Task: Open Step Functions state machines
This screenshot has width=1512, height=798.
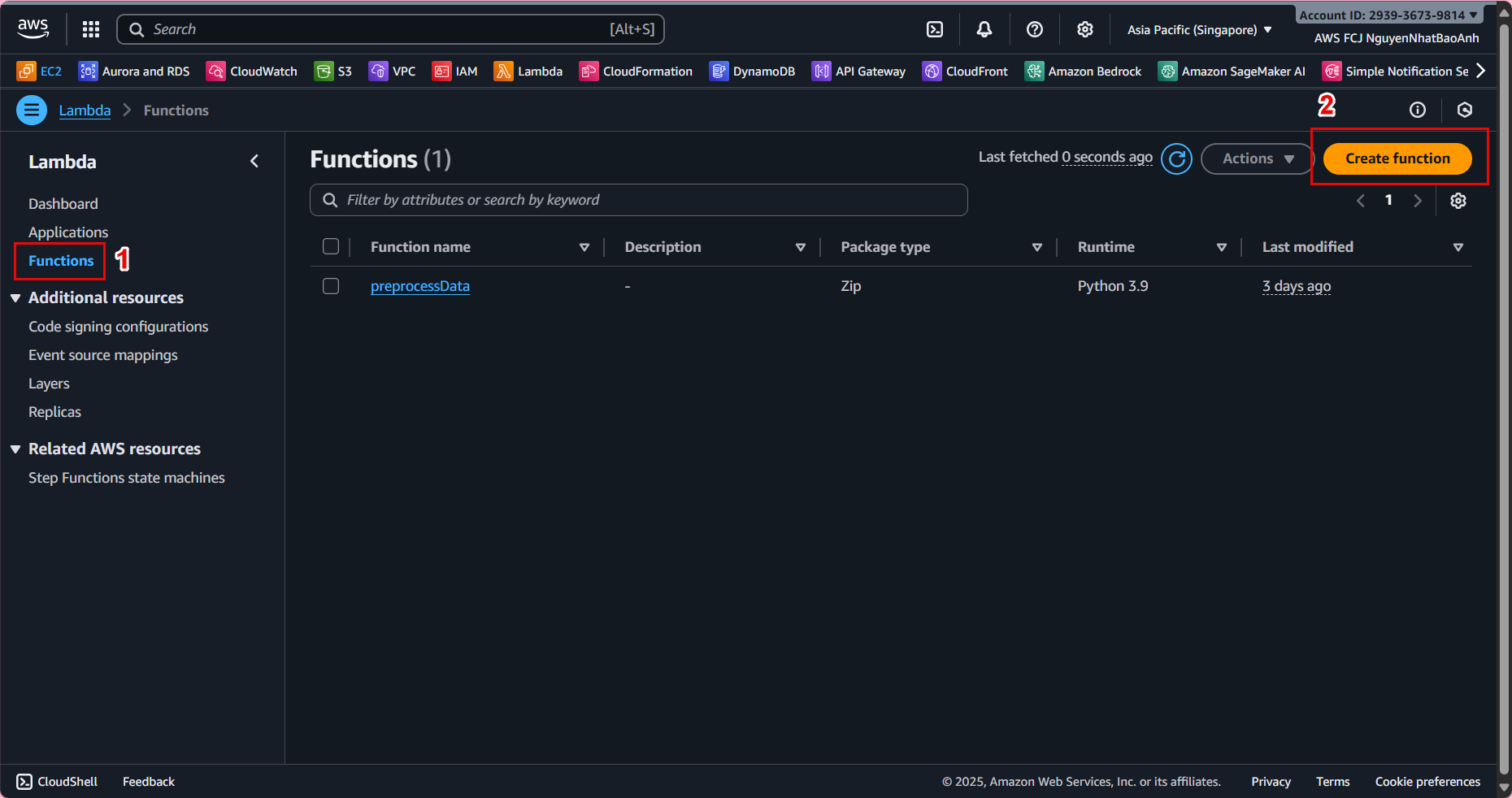Action: 127,478
